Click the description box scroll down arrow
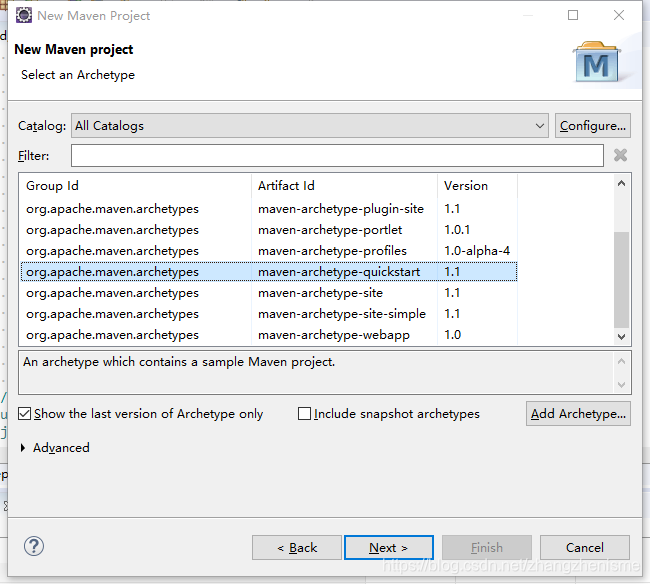This screenshot has width=650, height=584. click(x=621, y=384)
